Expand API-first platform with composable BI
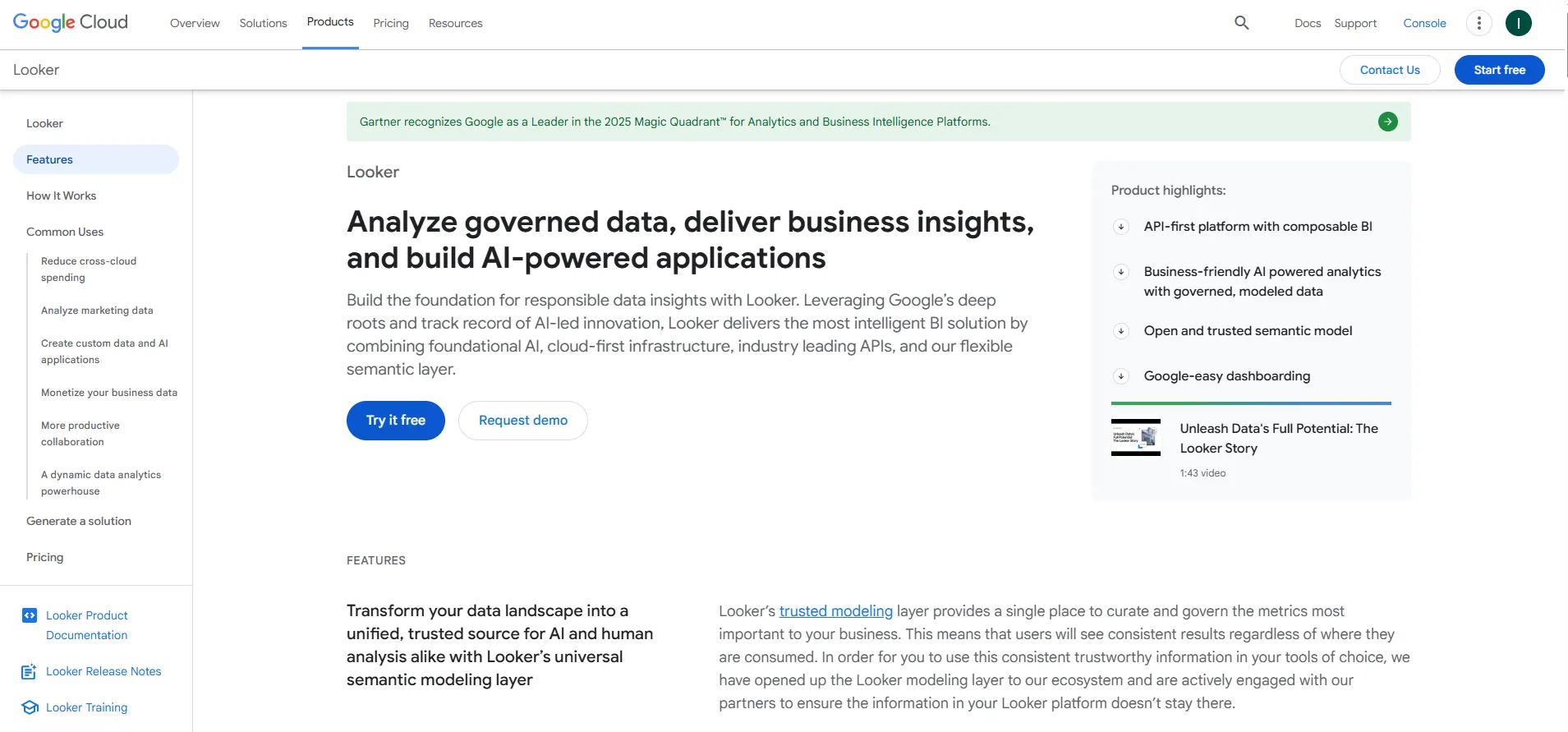This screenshot has width=1568, height=732. 1121,227
